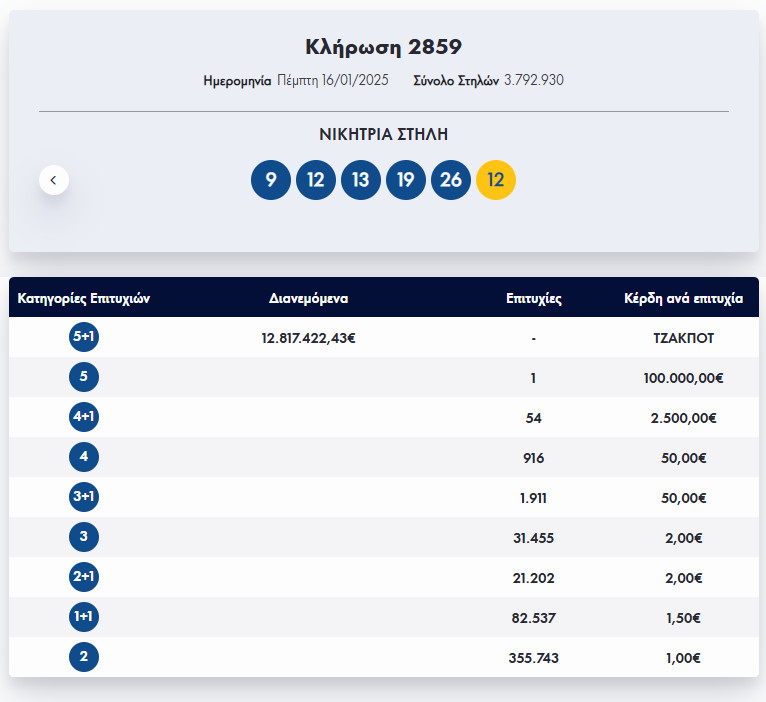Screen dimensions: 766x702
Task: Click the 1,50€ prize value
Action: pos(683,618)
